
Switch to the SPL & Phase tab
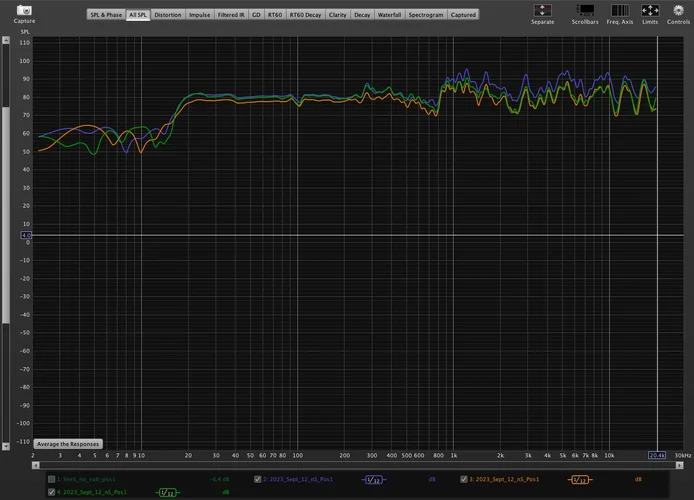click(x=105, y=15)
